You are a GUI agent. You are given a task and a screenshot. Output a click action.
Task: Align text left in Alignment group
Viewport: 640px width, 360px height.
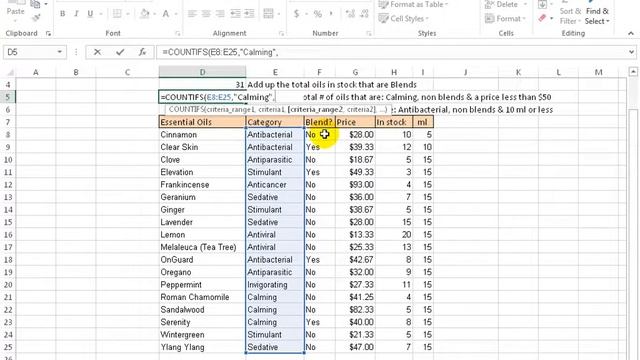click(x=192, y=14)
